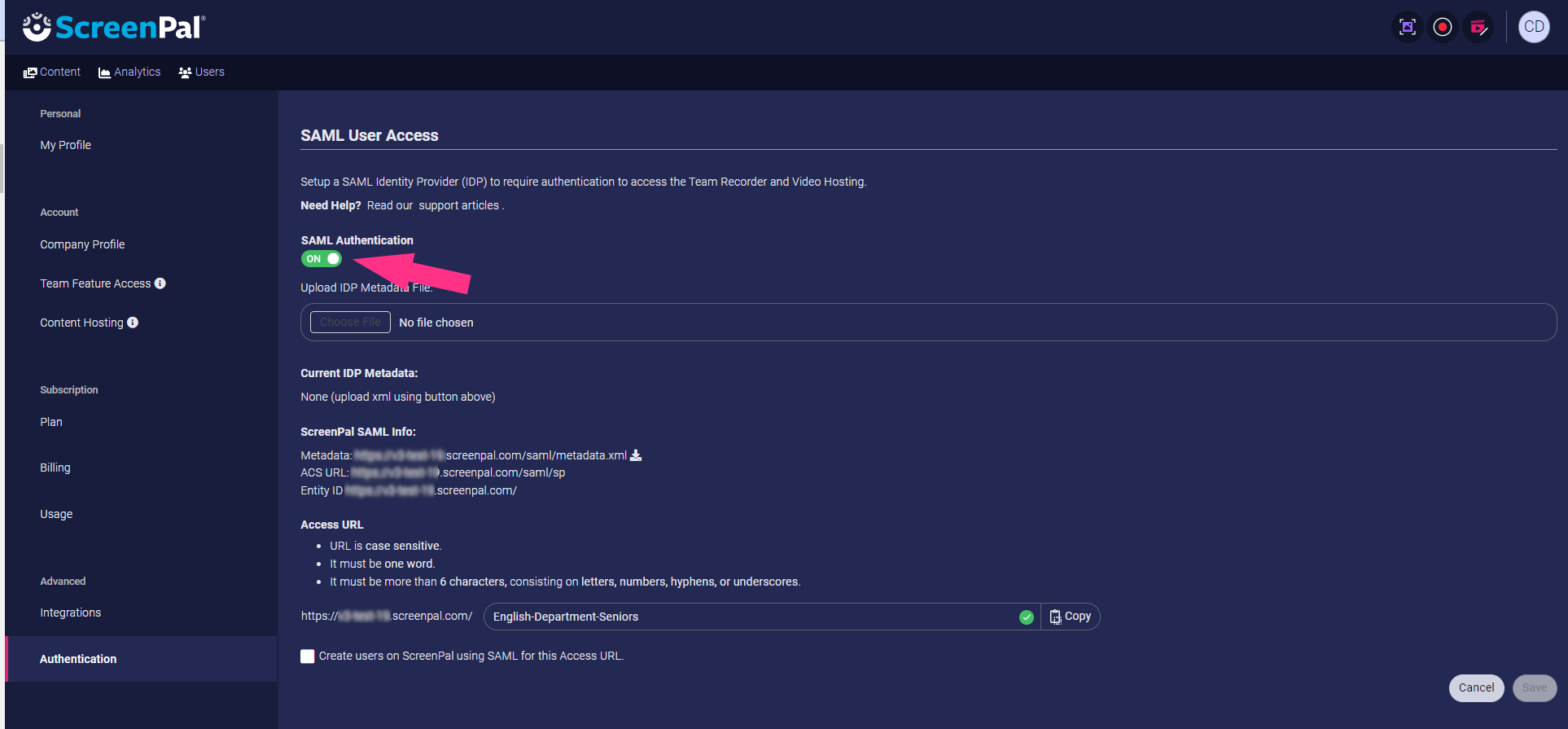Click the Cancel button
Viewport: 1568px width, 729px height.
click(1476, 688)
